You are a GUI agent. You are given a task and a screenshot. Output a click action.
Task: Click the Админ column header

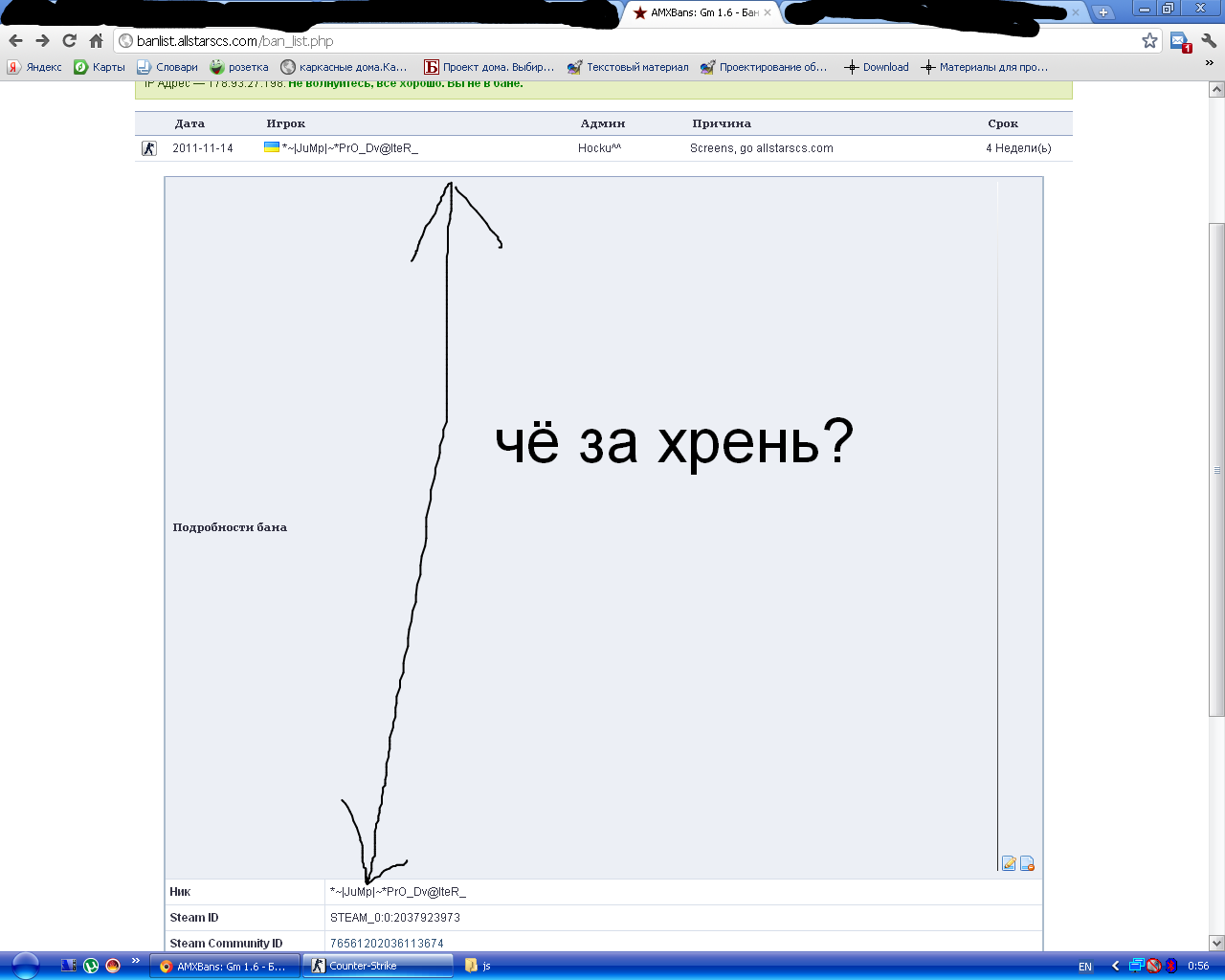tap(603, 123)
